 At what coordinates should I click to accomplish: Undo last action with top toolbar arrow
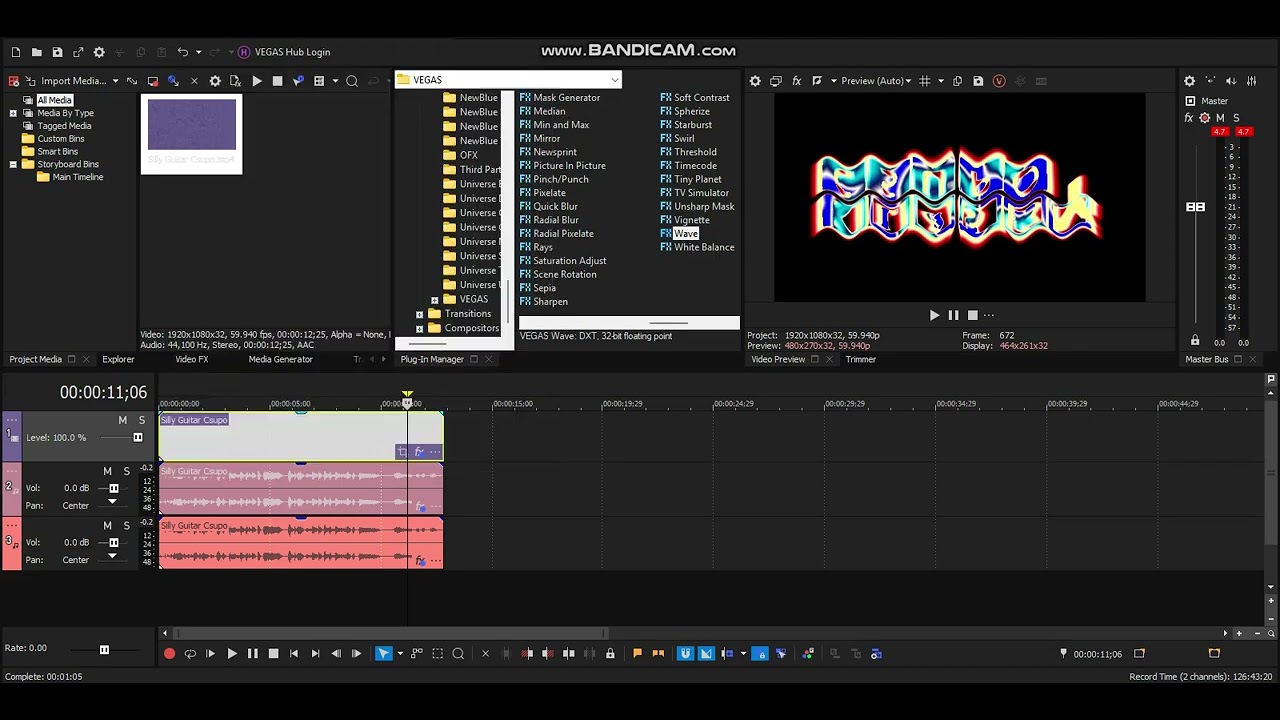tap(182, 52)
